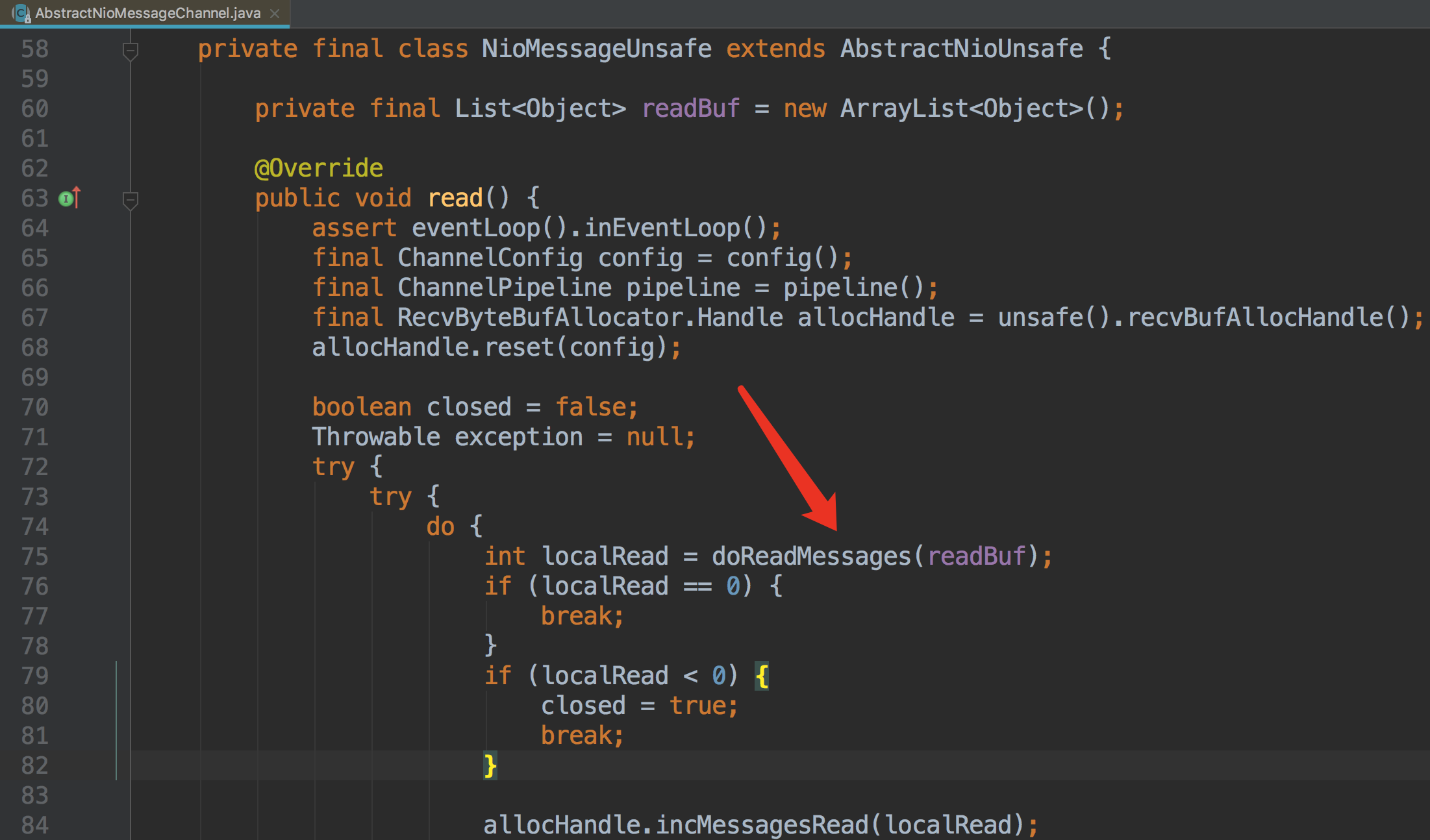Click the highlighted closing brace on line 82
Screen dimensions: 1430x840
[x=490, y=765]
